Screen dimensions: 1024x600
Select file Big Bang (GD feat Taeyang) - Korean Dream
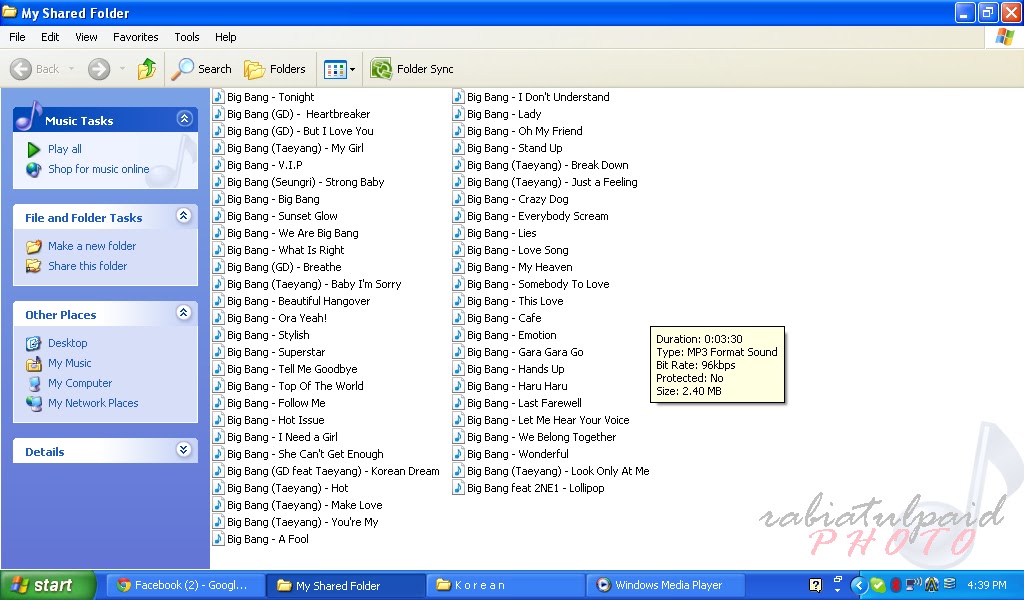click(x=333, y=471)
